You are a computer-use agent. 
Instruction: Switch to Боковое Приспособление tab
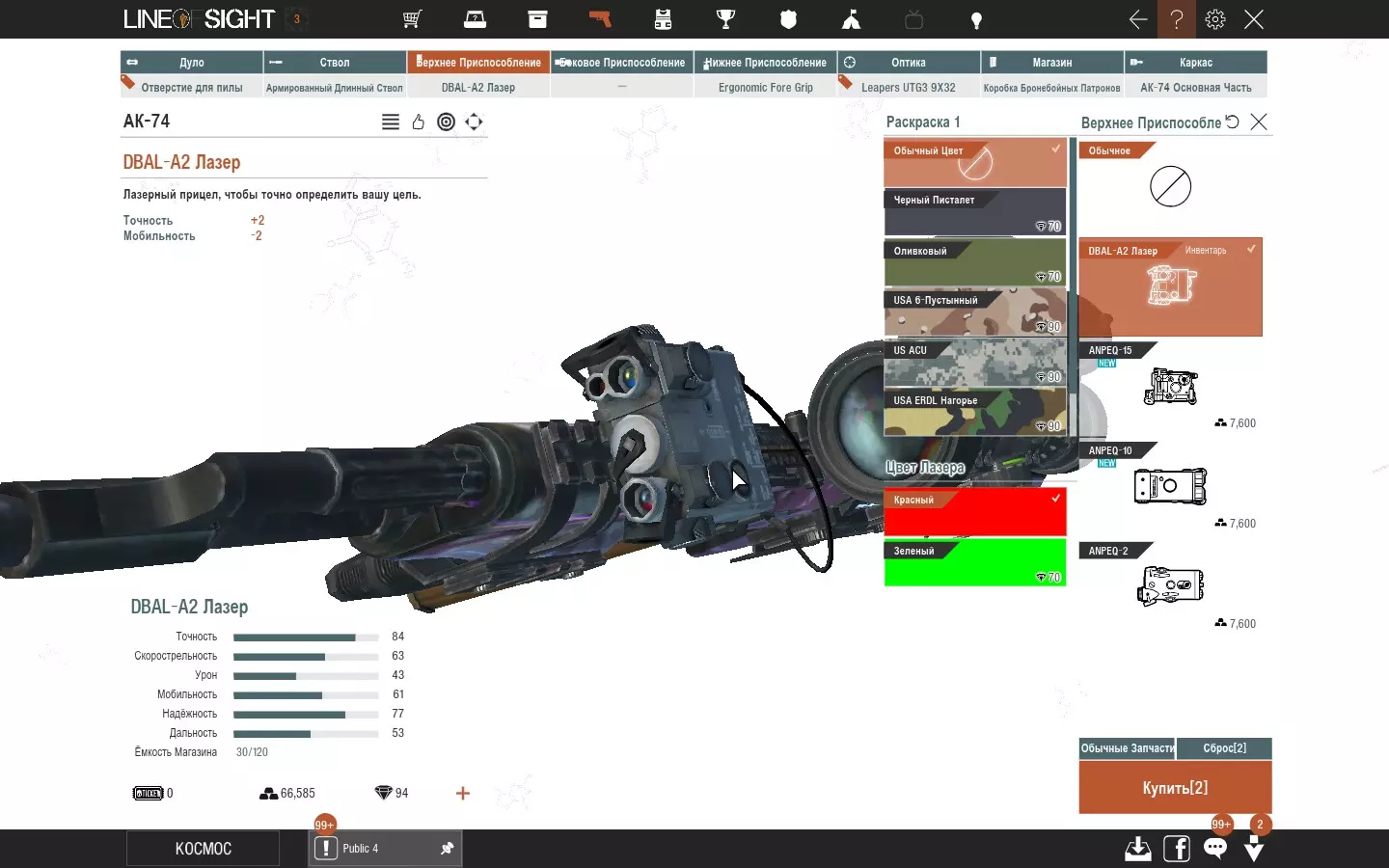(622, 63)
